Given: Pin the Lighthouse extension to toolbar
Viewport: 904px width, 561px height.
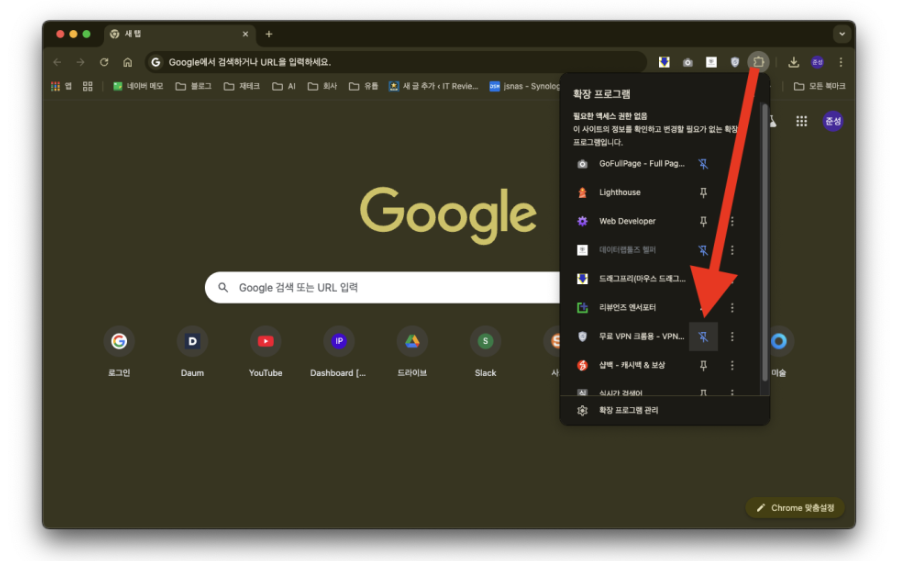Looking at the screenshot, I should [x=704, y=193].
